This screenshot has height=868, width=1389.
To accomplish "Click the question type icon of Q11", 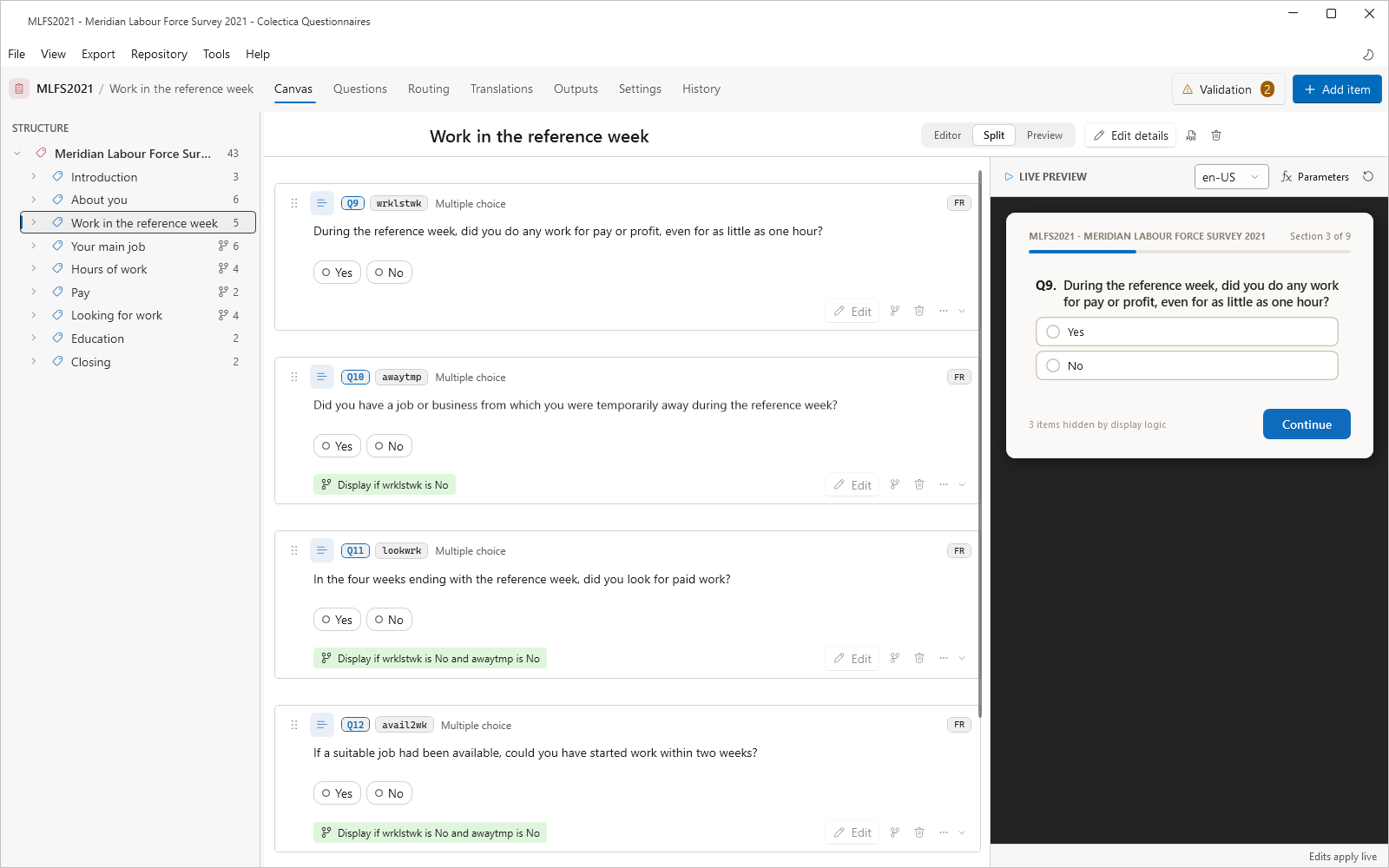I will (x=321, y=550).
